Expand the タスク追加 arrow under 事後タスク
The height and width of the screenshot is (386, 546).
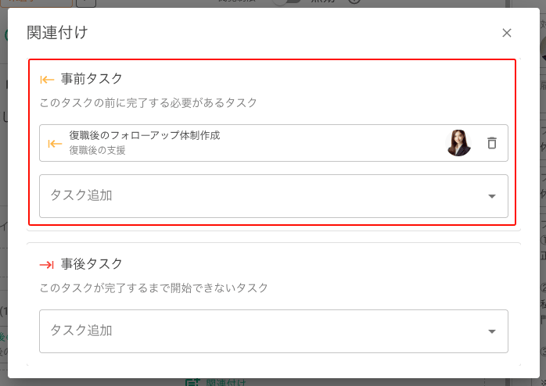click(x=492, y=331)
